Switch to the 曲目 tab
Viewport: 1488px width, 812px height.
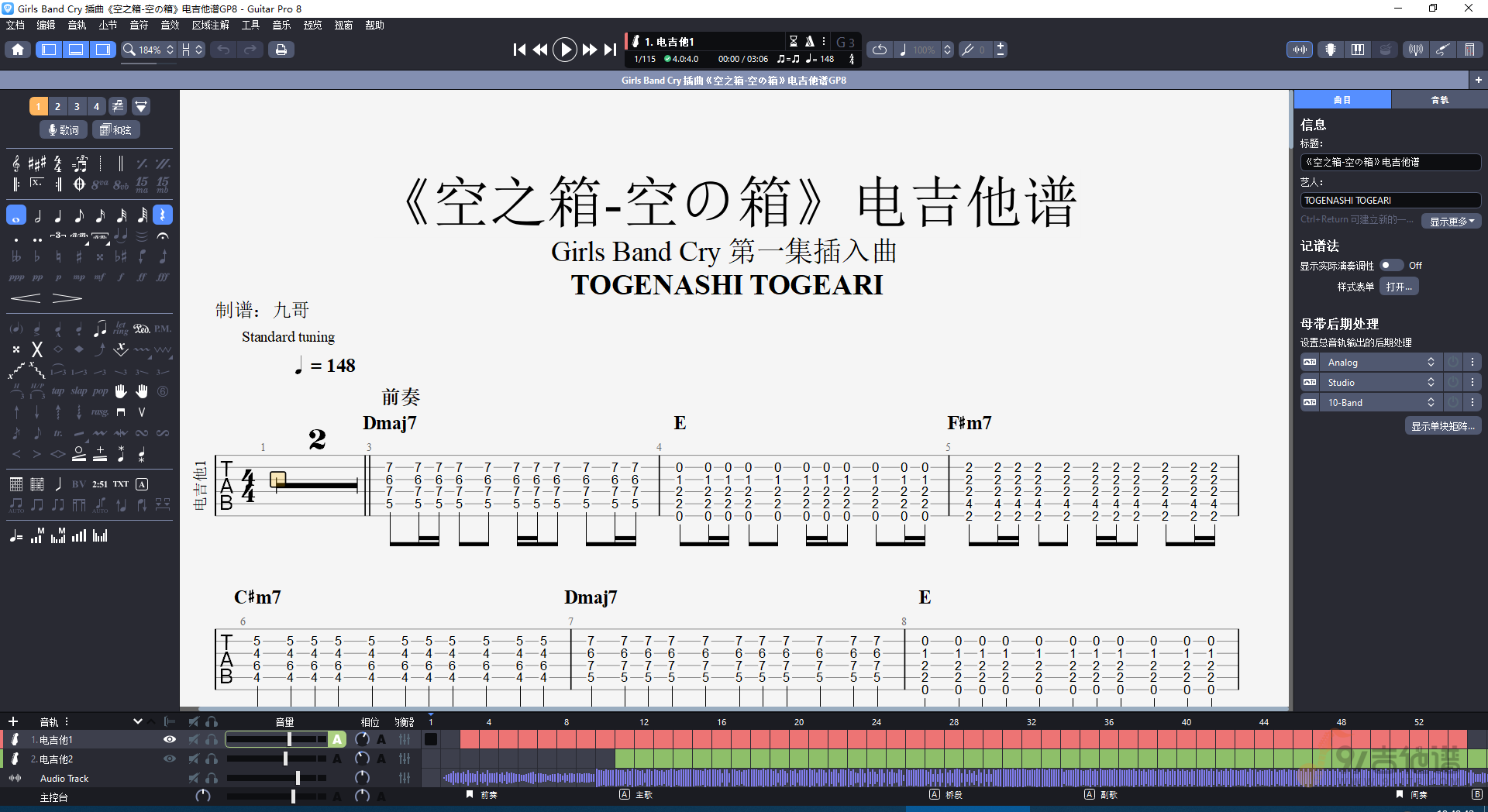click(x=1342, y=100)
